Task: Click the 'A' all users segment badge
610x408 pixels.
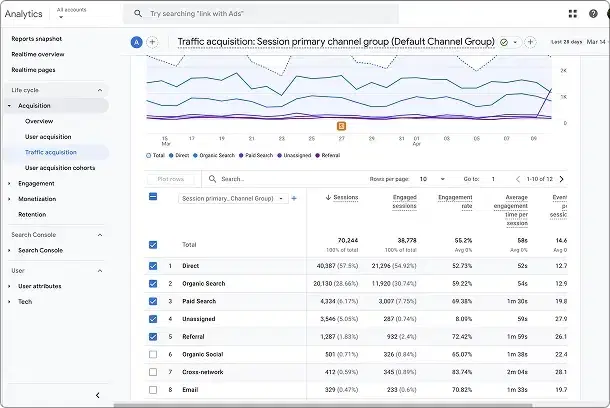Action: [136, 42]
